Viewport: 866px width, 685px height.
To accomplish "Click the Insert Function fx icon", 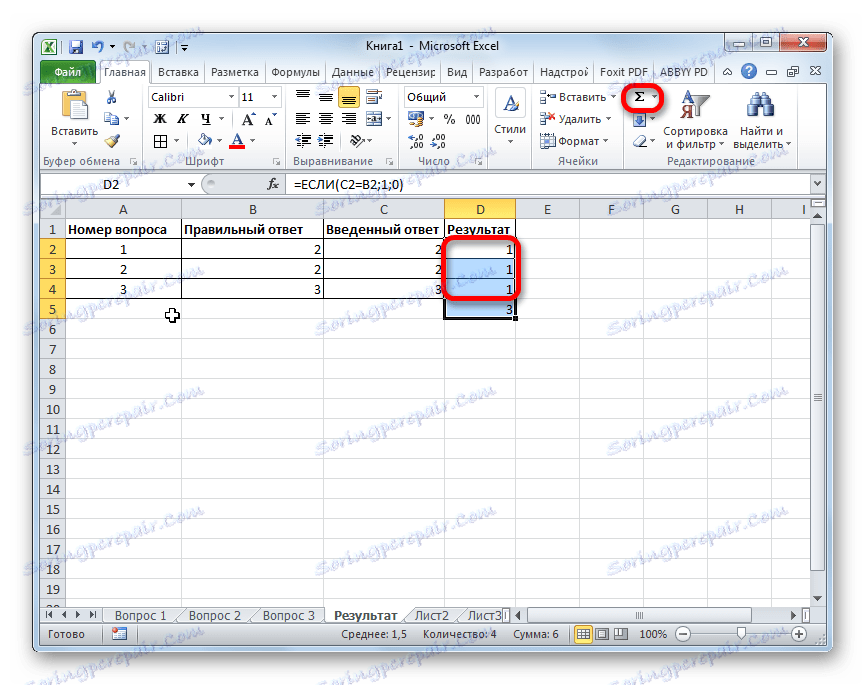I will [x=273, y=184].
